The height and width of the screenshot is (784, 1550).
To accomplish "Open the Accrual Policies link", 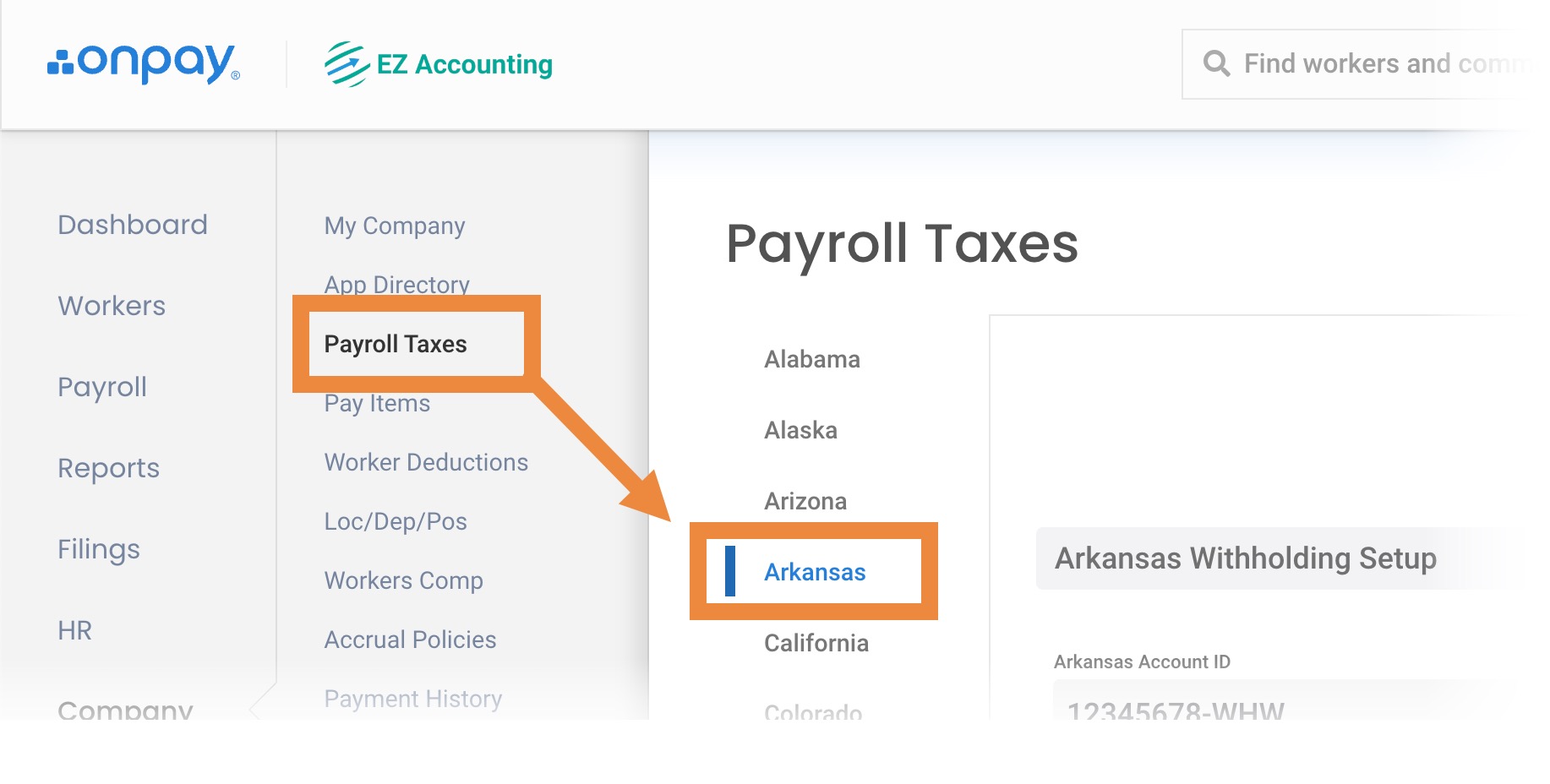I will click(x=411, y=640).
